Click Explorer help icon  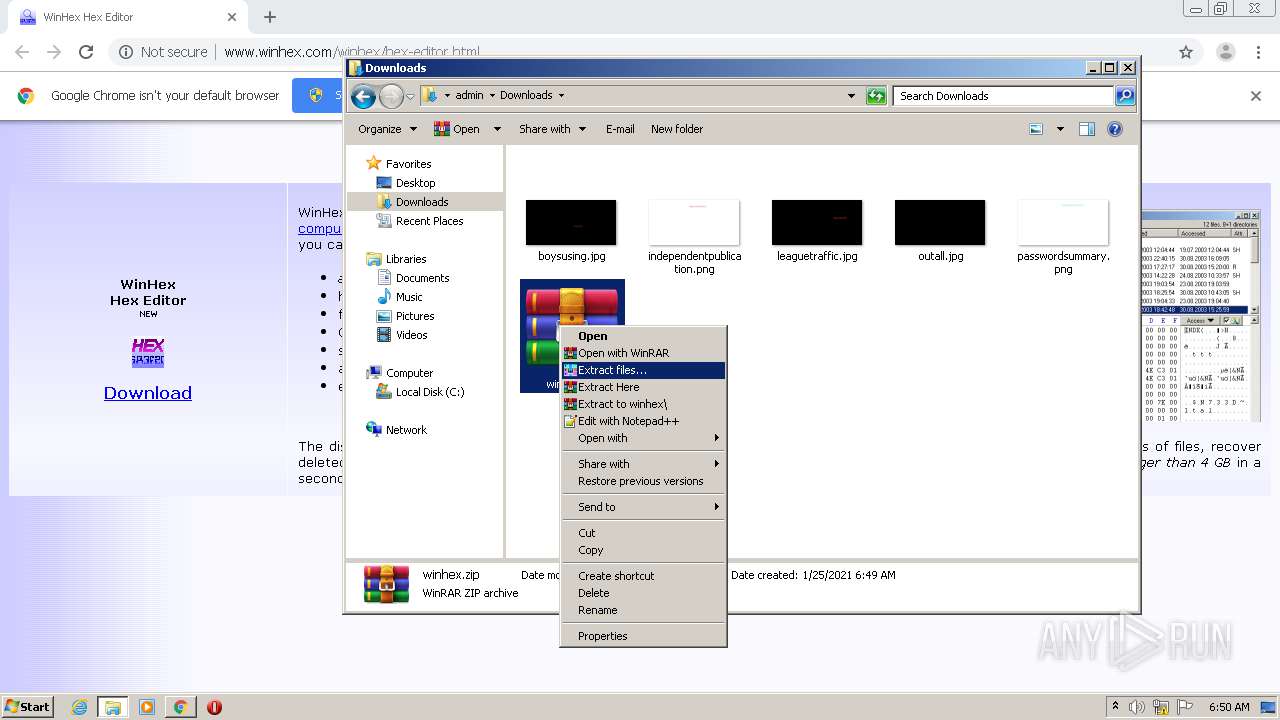pos(1115,129)
